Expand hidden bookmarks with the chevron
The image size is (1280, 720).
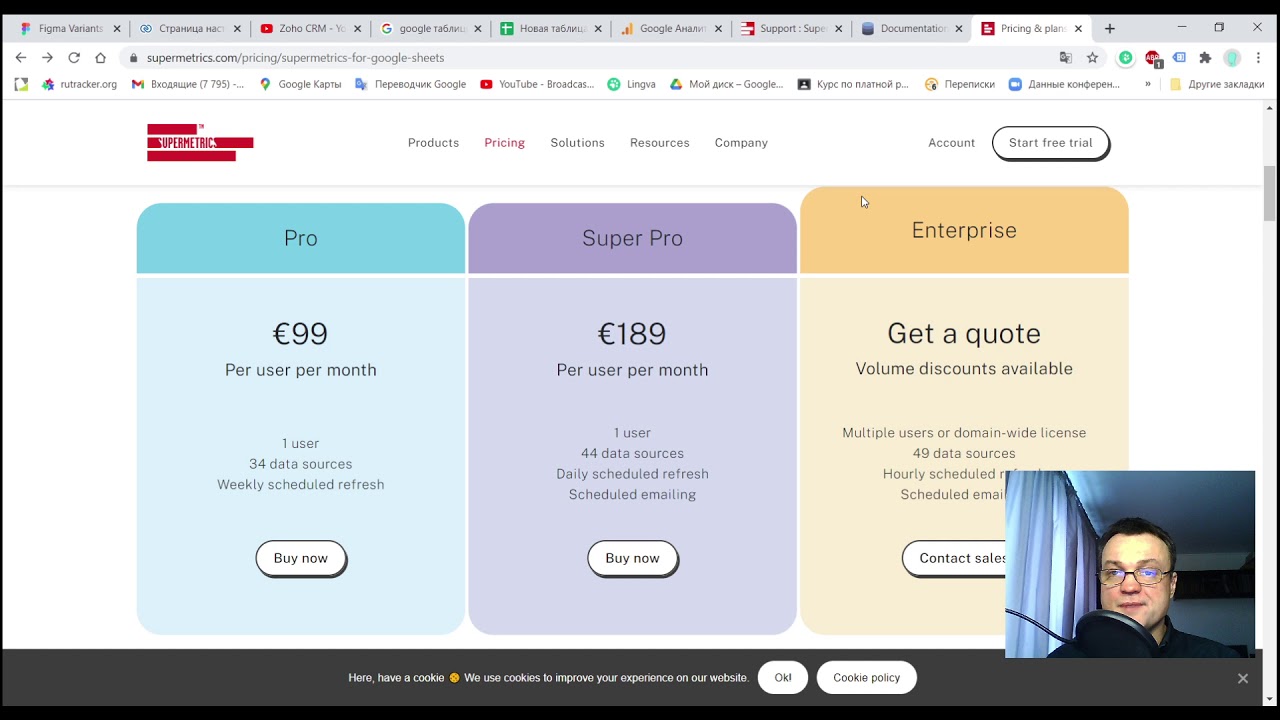(x=1148, y=85)
